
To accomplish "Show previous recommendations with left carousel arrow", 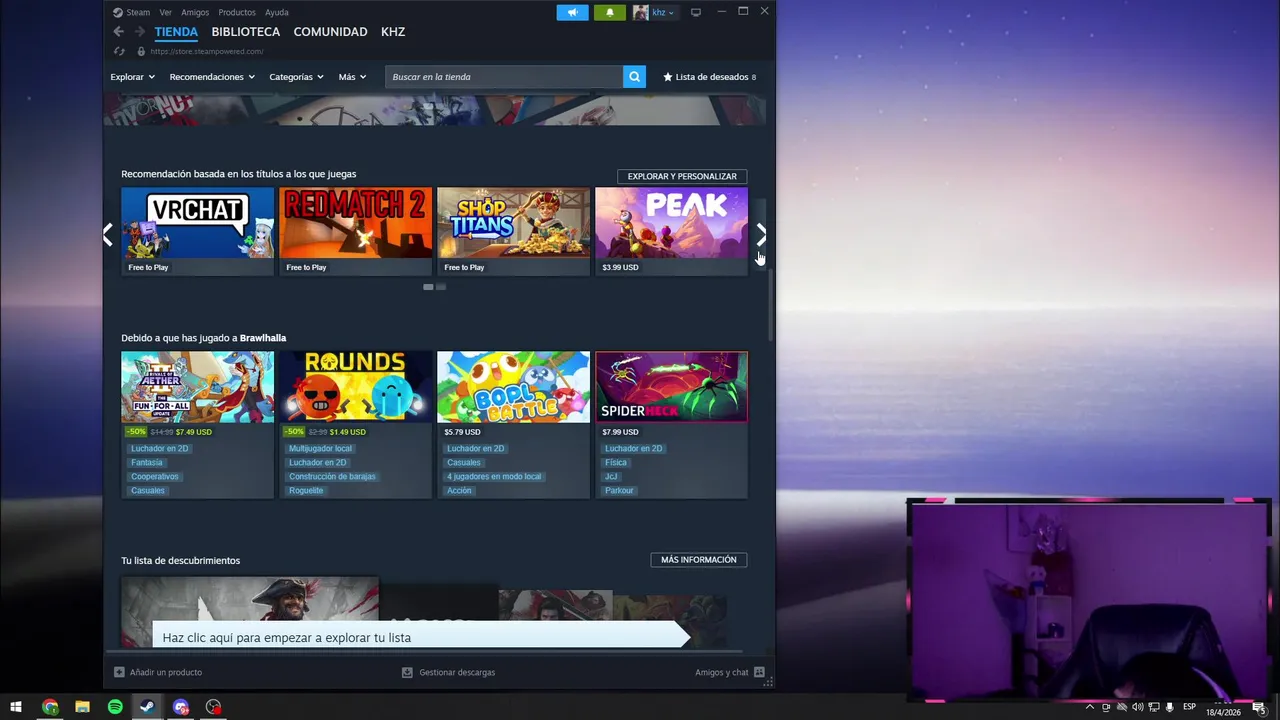I will click(x=108, y=235).
